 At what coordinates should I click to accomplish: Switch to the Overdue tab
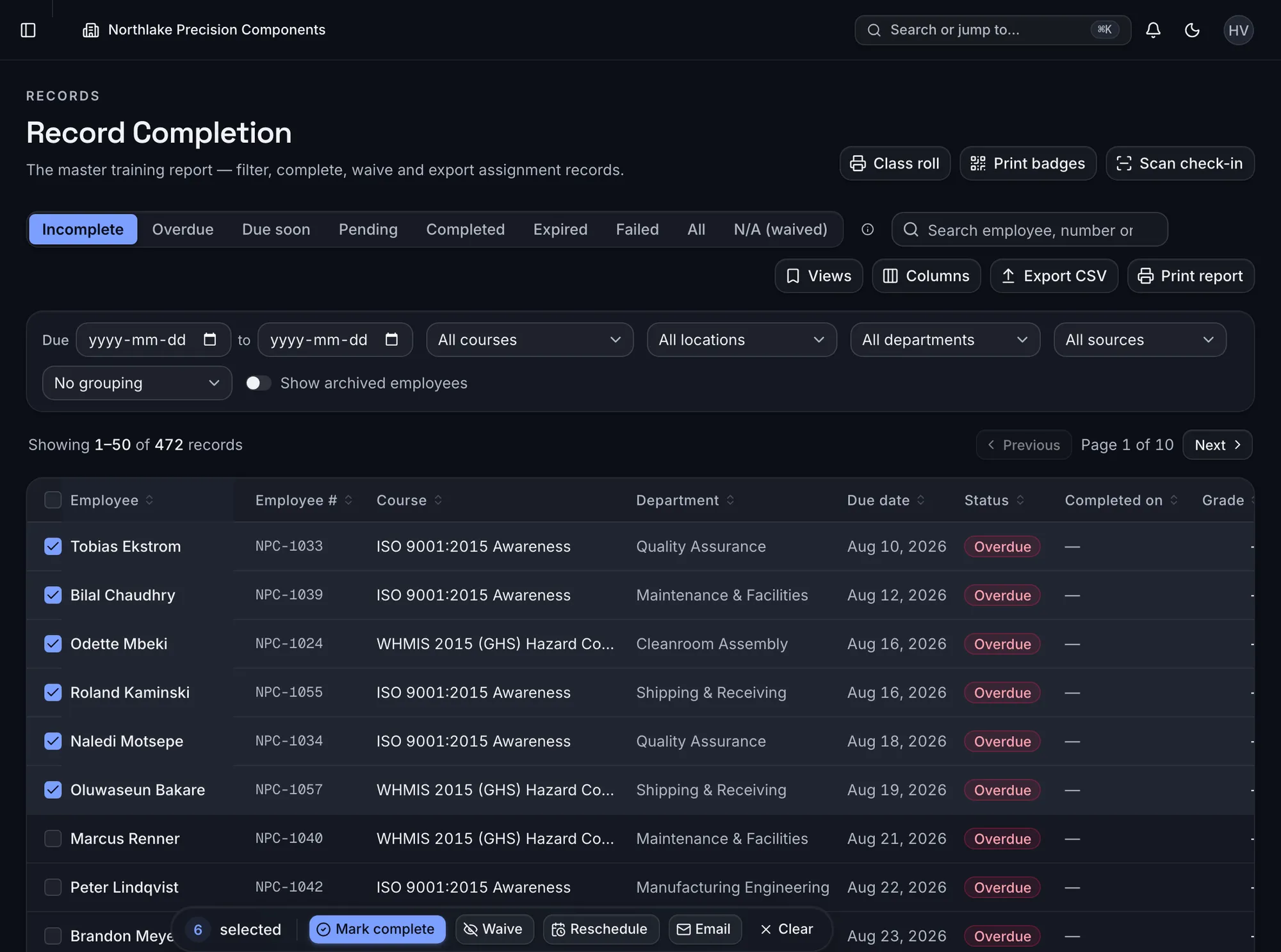pyautogui.click(x=183, y=229)
